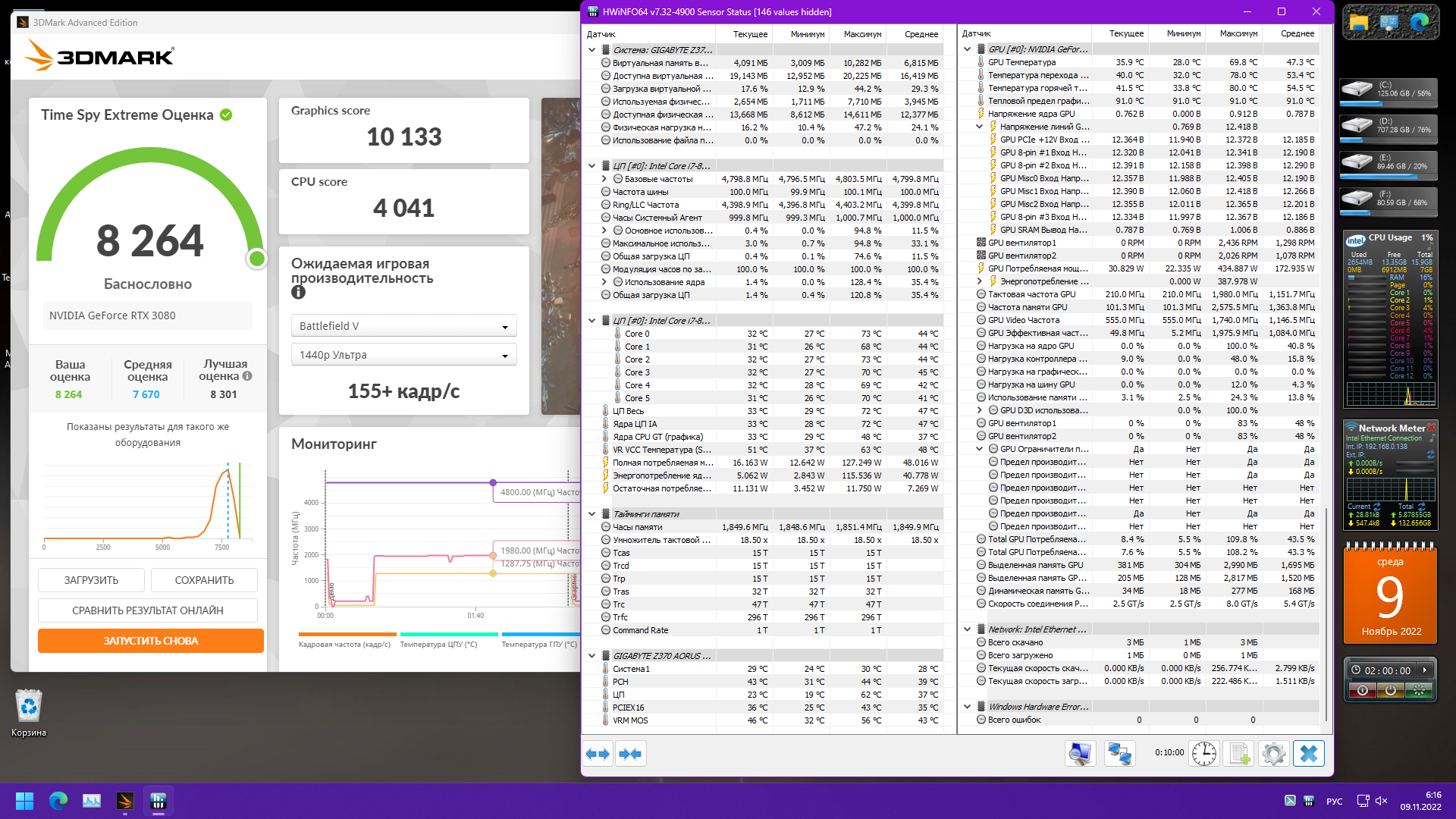This screenshot has height=819, width=1456.
Task: Click the network monitors icon in HWiNFO toolbar
Action: [x=1119, y=754]
